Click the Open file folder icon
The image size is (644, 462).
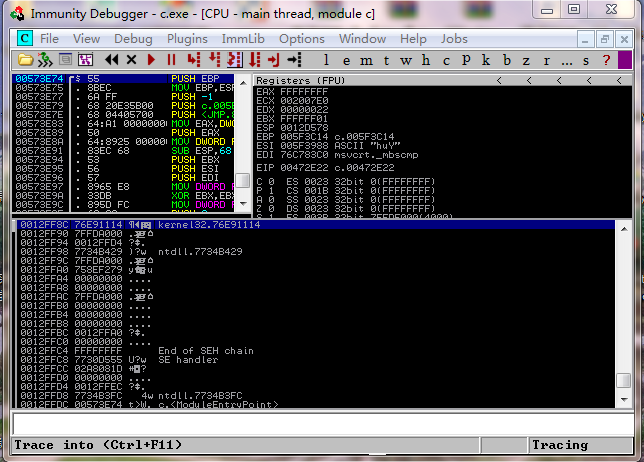coord(25,60)
